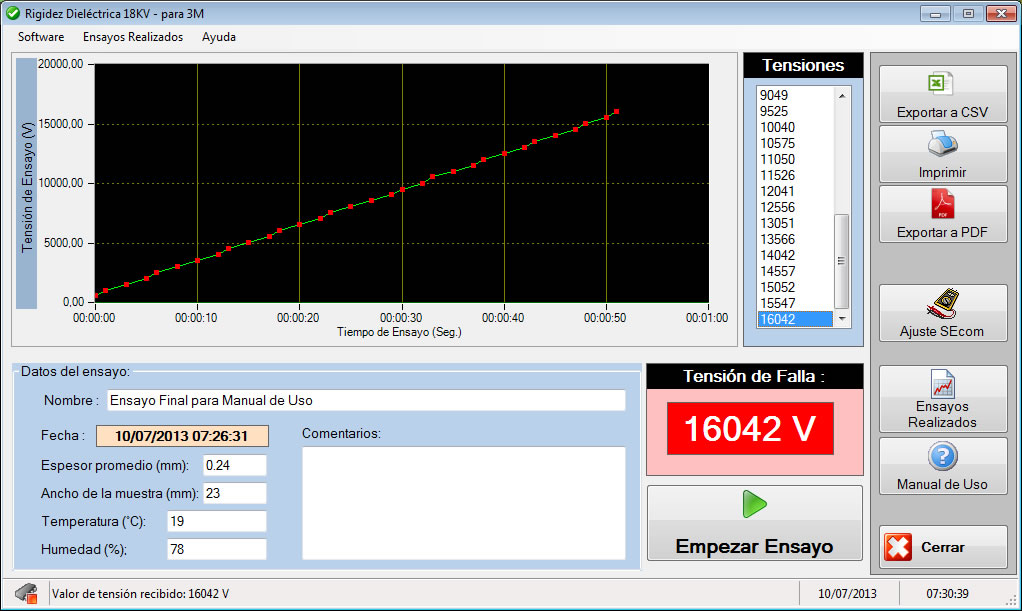
Task: Open the Ayuda menu
Action: tap(219, 37)
